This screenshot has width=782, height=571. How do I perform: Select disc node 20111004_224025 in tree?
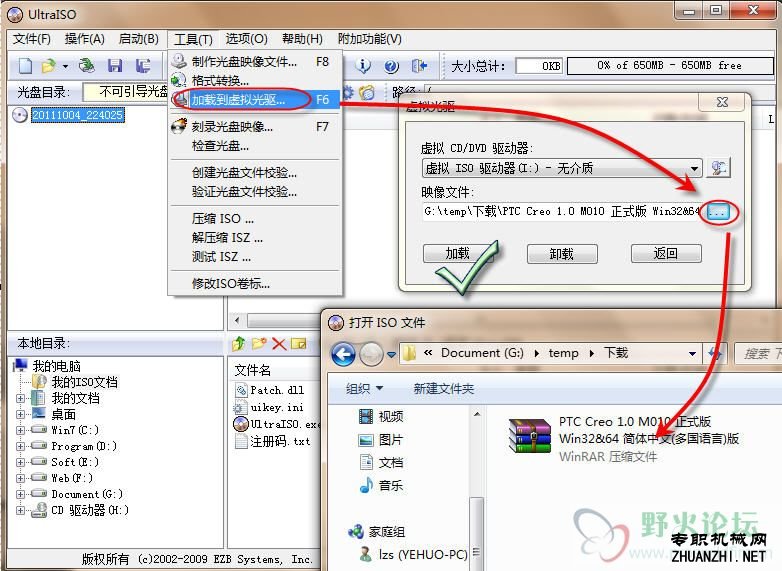(x=77, y=115)
